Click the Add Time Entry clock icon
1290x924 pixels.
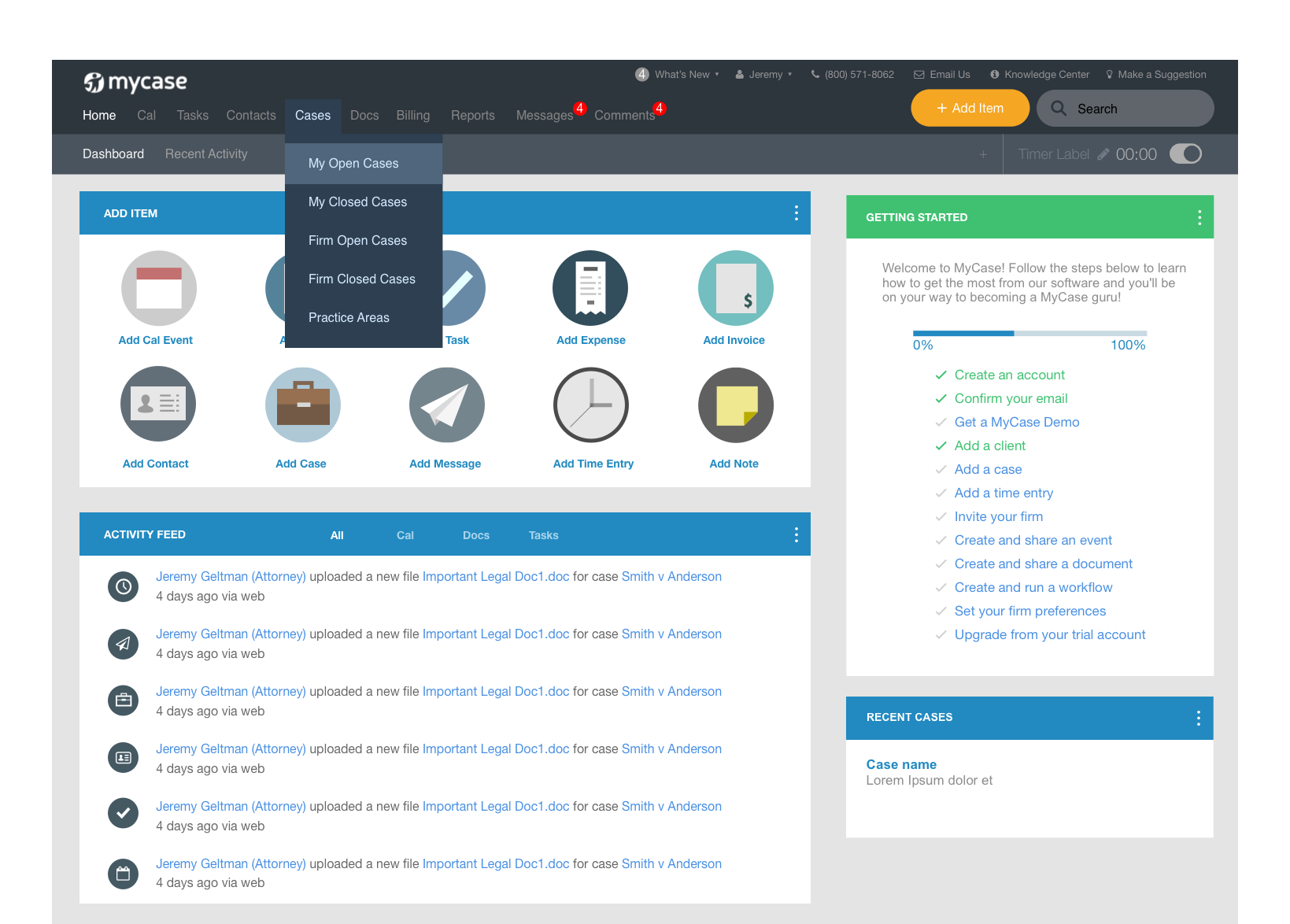[591, 405]
